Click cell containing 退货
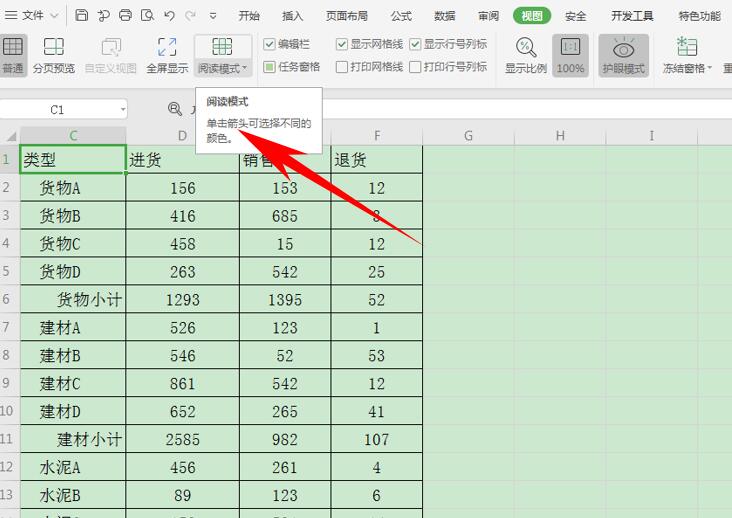Screen dimensions: 732x518 pos(377,160)
